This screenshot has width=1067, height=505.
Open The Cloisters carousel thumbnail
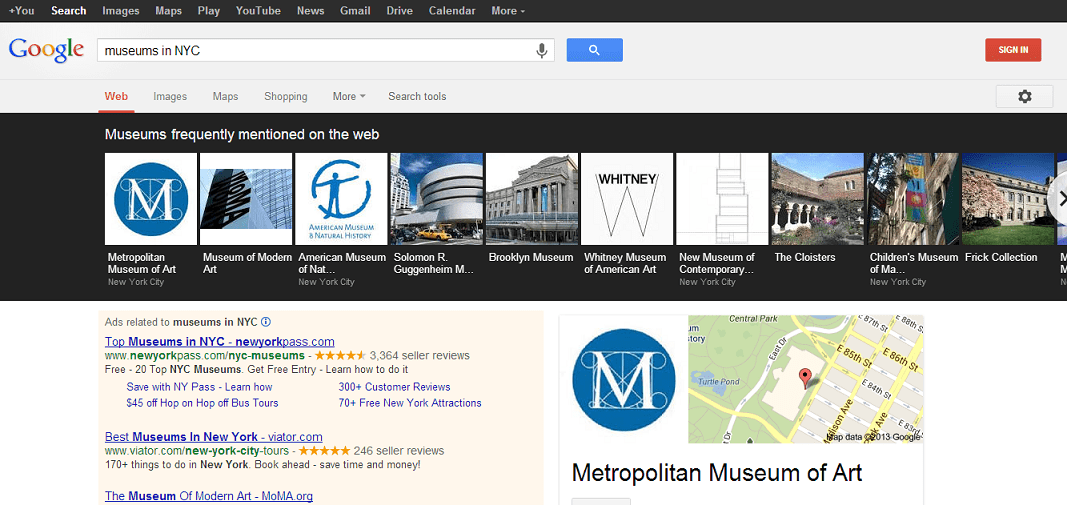[x=817, y=199]
